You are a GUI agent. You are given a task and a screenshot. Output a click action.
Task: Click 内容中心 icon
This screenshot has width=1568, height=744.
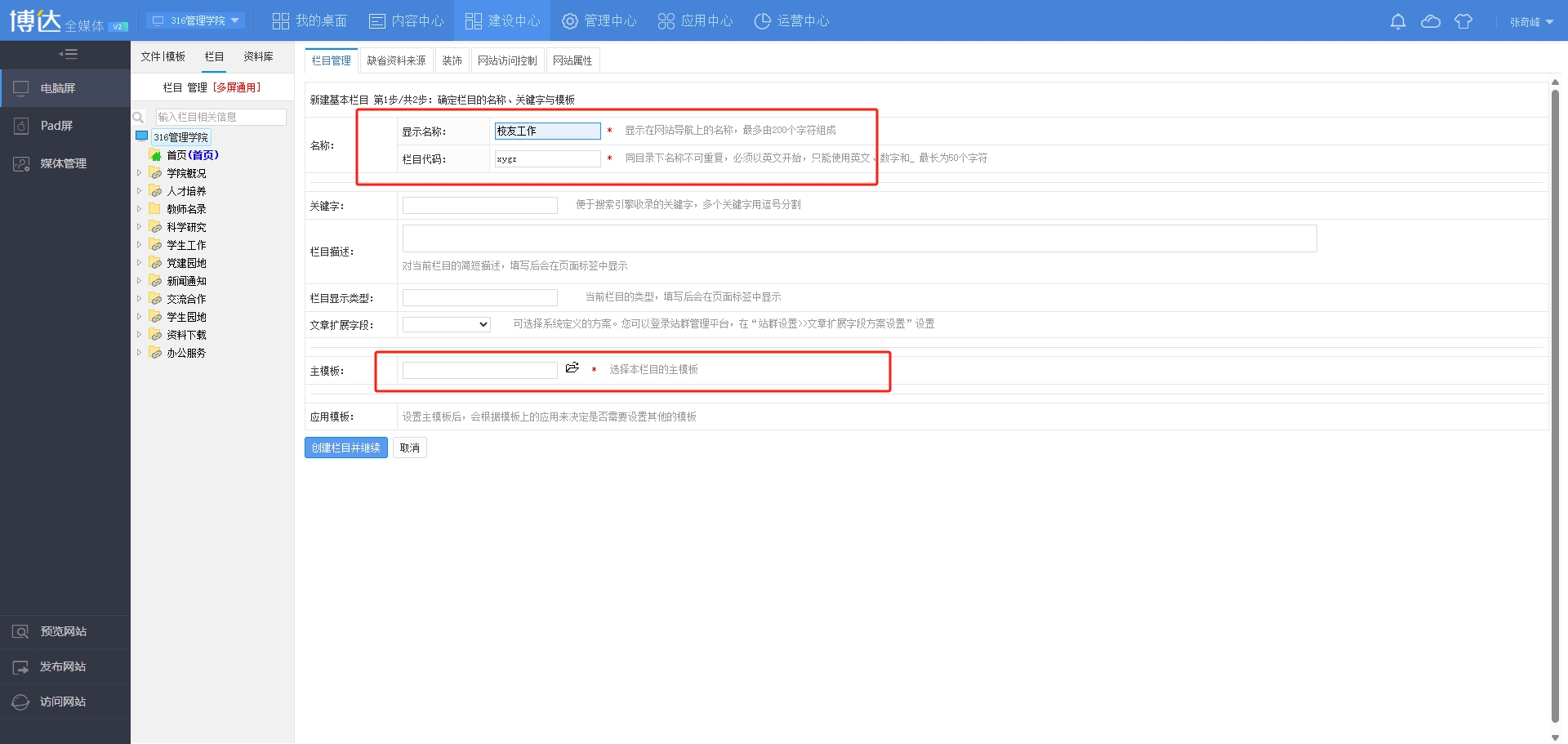pyautogui.click(x=377, y=21)
